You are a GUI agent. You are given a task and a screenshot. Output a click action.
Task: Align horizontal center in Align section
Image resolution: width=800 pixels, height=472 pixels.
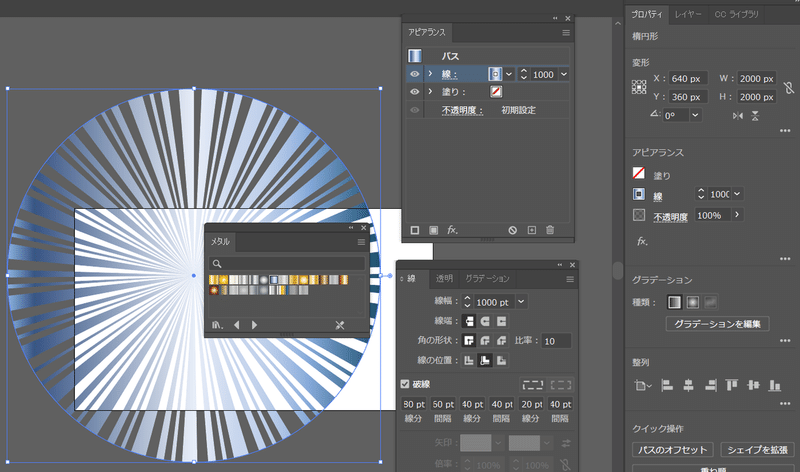(x=688, y=385)
